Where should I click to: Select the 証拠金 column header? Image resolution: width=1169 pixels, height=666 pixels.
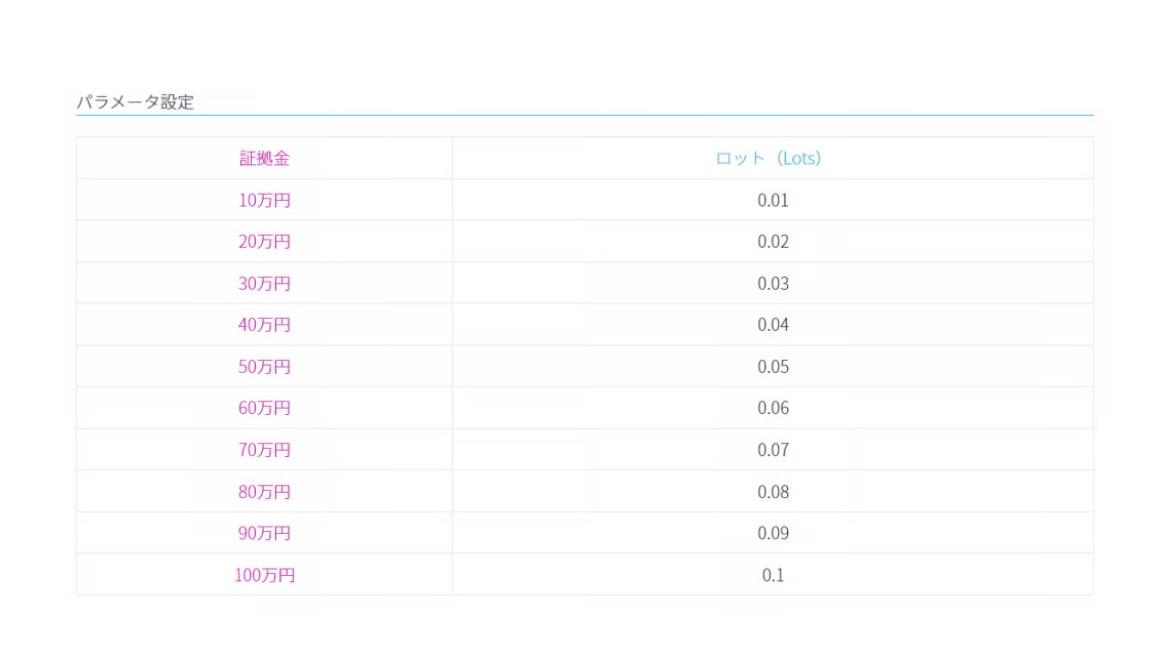(264, 158)
